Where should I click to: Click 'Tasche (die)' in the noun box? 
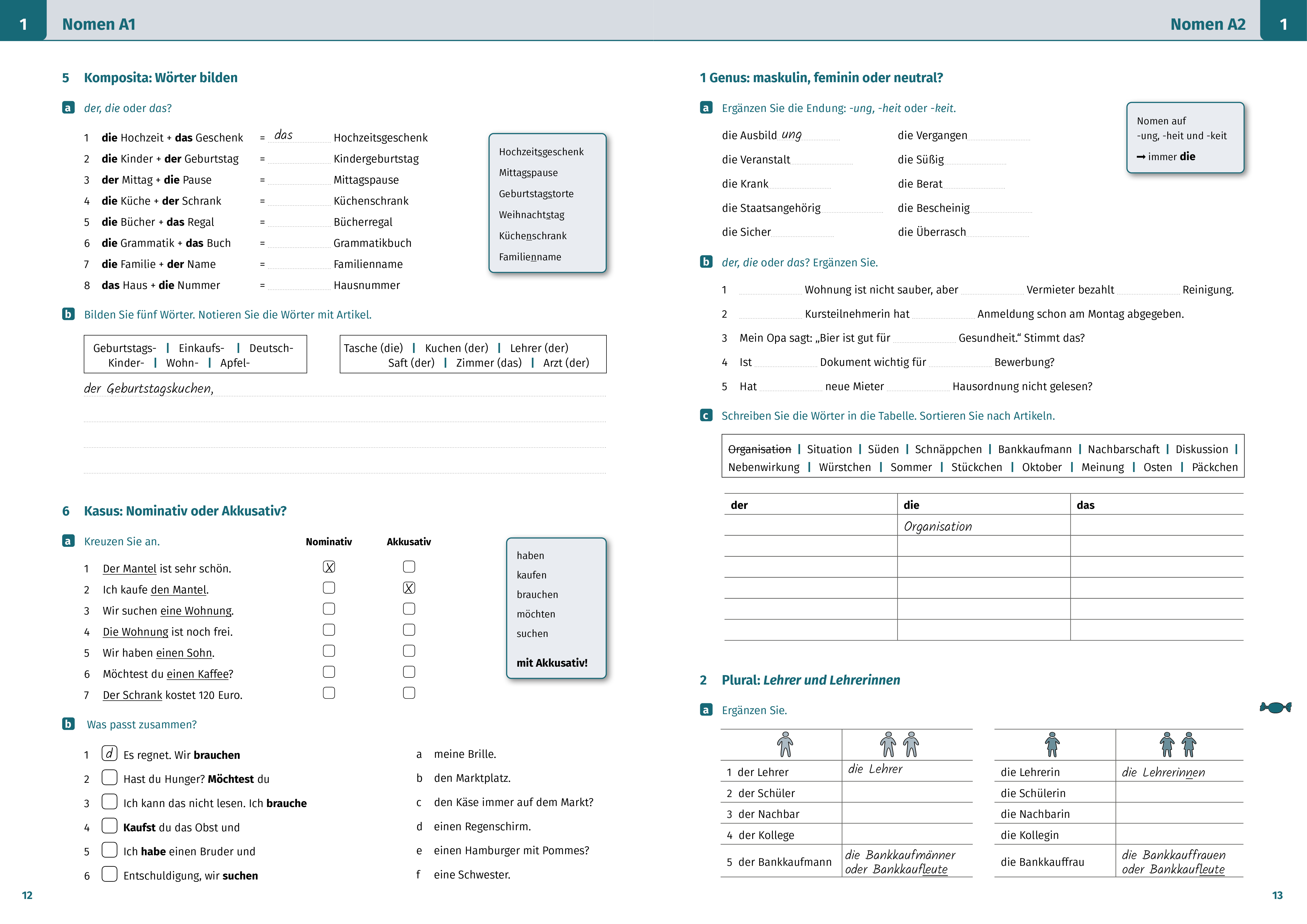(x=373, y=348)
